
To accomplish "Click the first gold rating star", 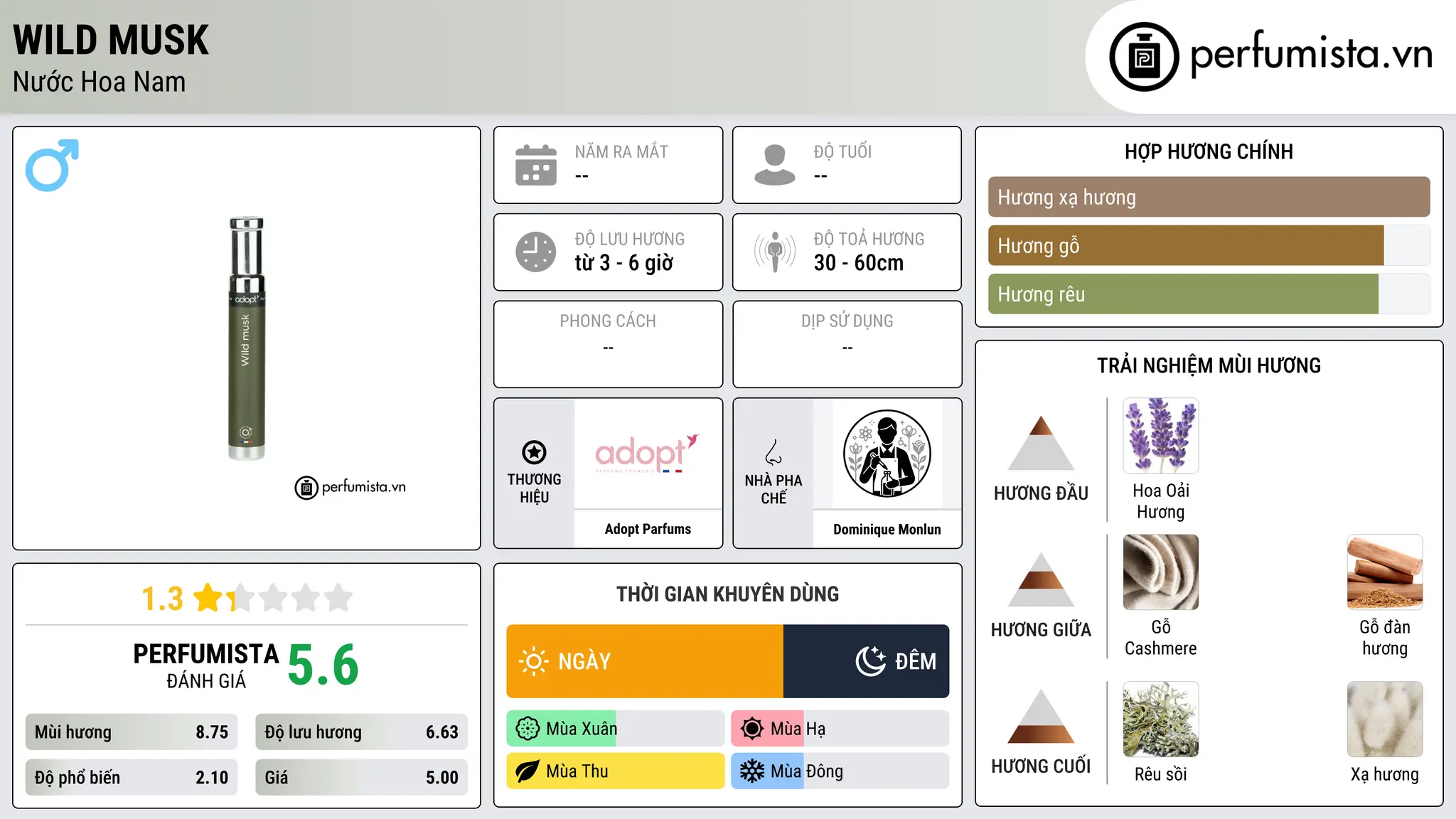I will (x=208, y=598).
